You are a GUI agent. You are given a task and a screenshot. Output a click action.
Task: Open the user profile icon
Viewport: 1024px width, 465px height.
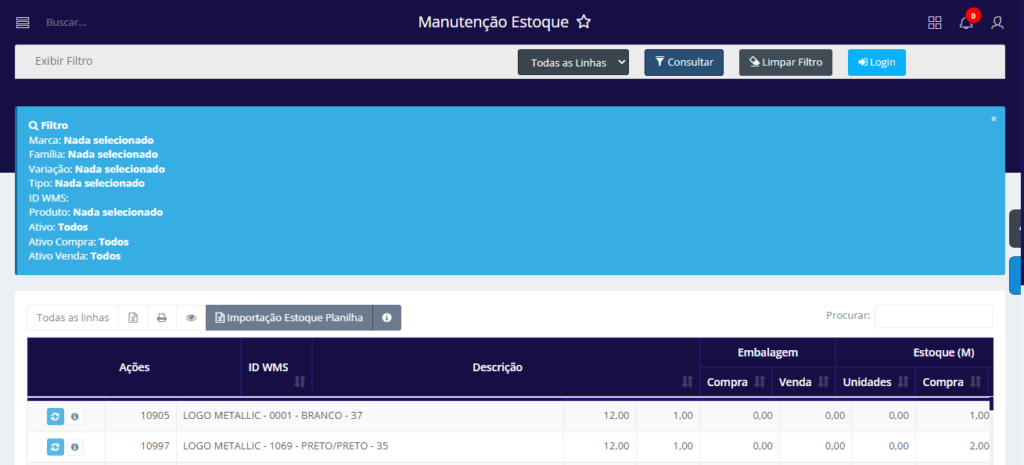(x=997, y=23)
